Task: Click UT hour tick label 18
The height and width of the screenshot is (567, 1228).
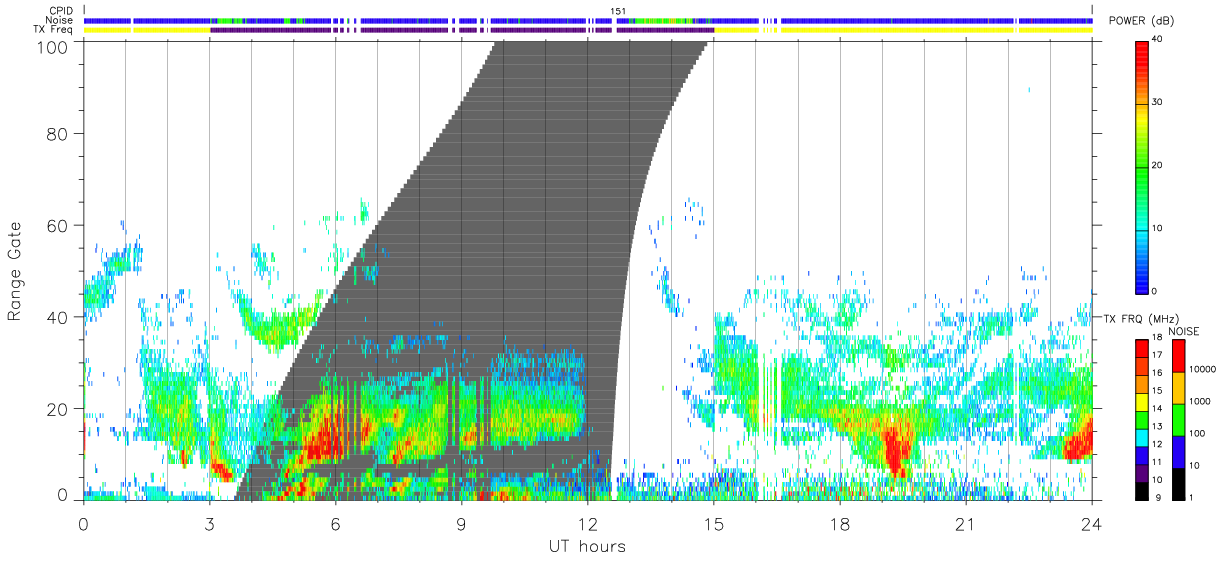Action: click(839, 523)
